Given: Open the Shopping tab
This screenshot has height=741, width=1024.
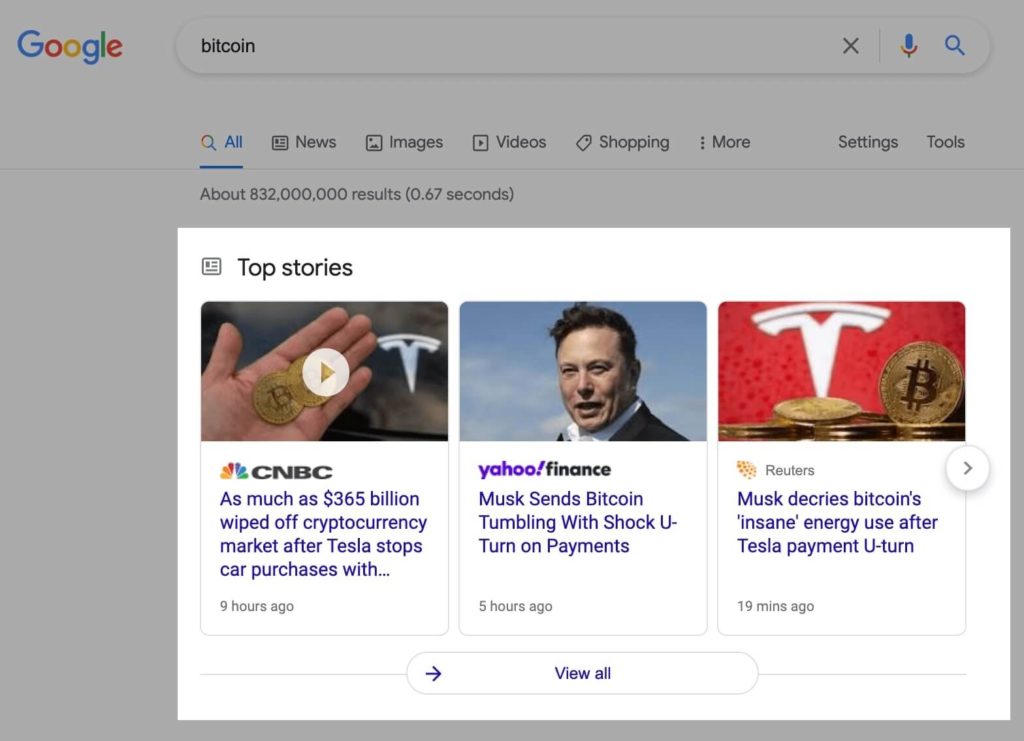Looking at the screenshot, I should pos(622,142).
